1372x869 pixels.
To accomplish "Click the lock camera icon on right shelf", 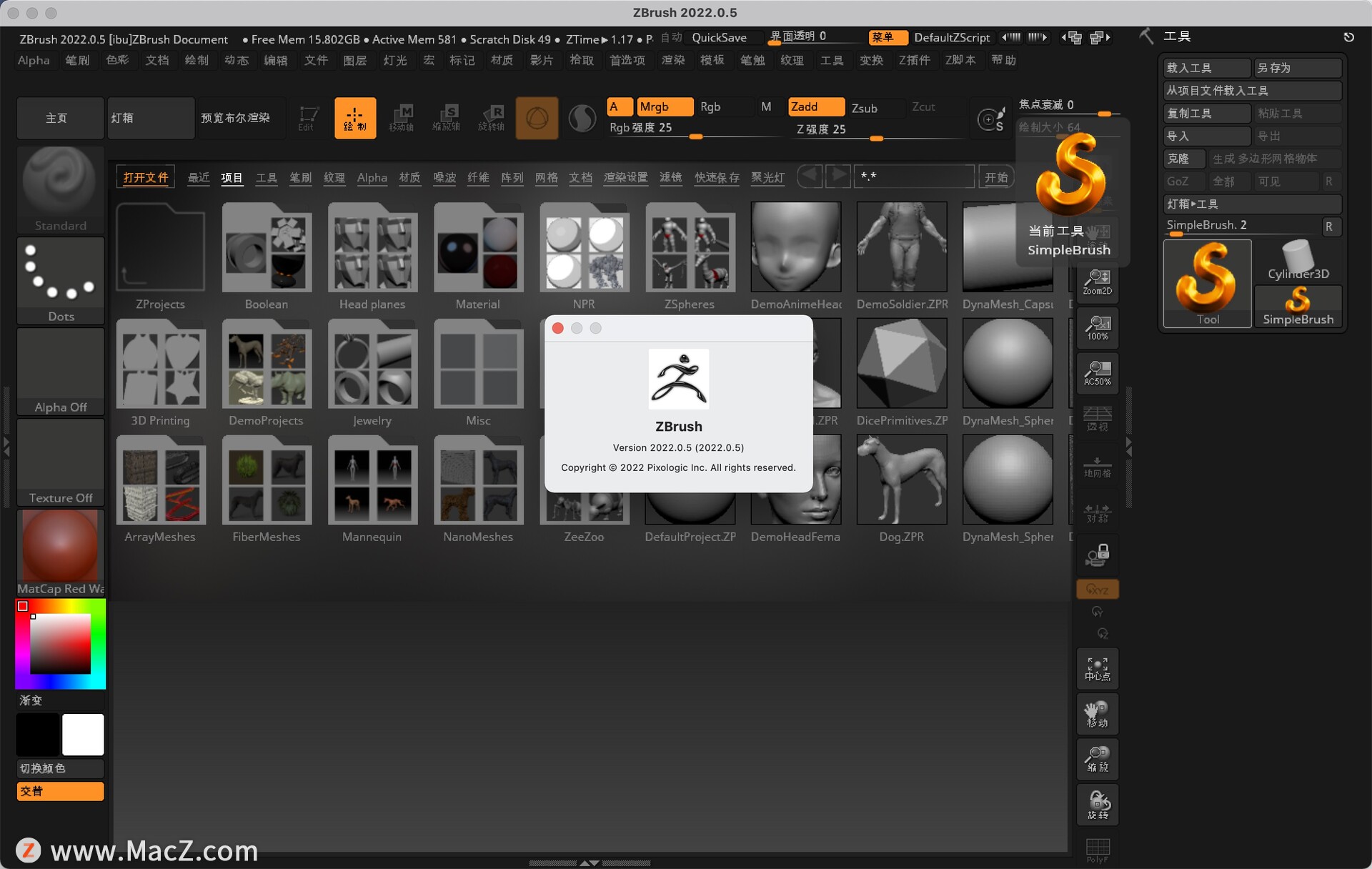I will [x=1098, y=555].
